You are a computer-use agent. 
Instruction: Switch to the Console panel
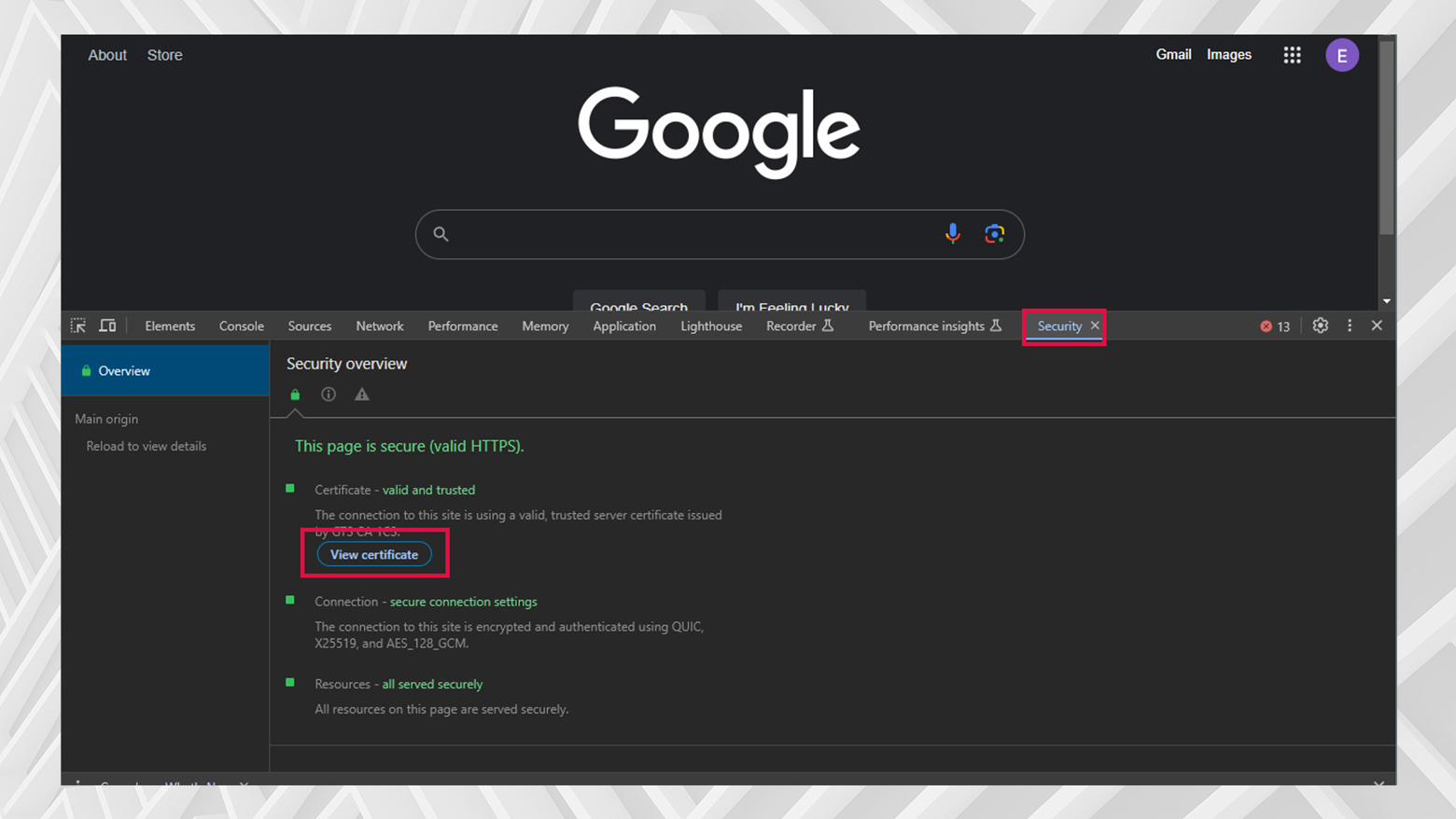click(x=241, y=326)
